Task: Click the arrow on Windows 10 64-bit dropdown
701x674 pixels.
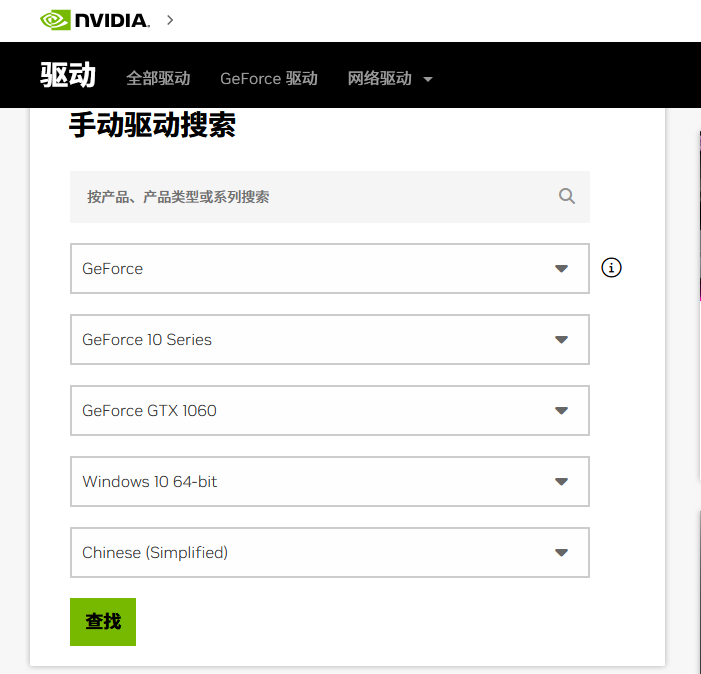Action: pyautogui.click(x=561, y=482)
